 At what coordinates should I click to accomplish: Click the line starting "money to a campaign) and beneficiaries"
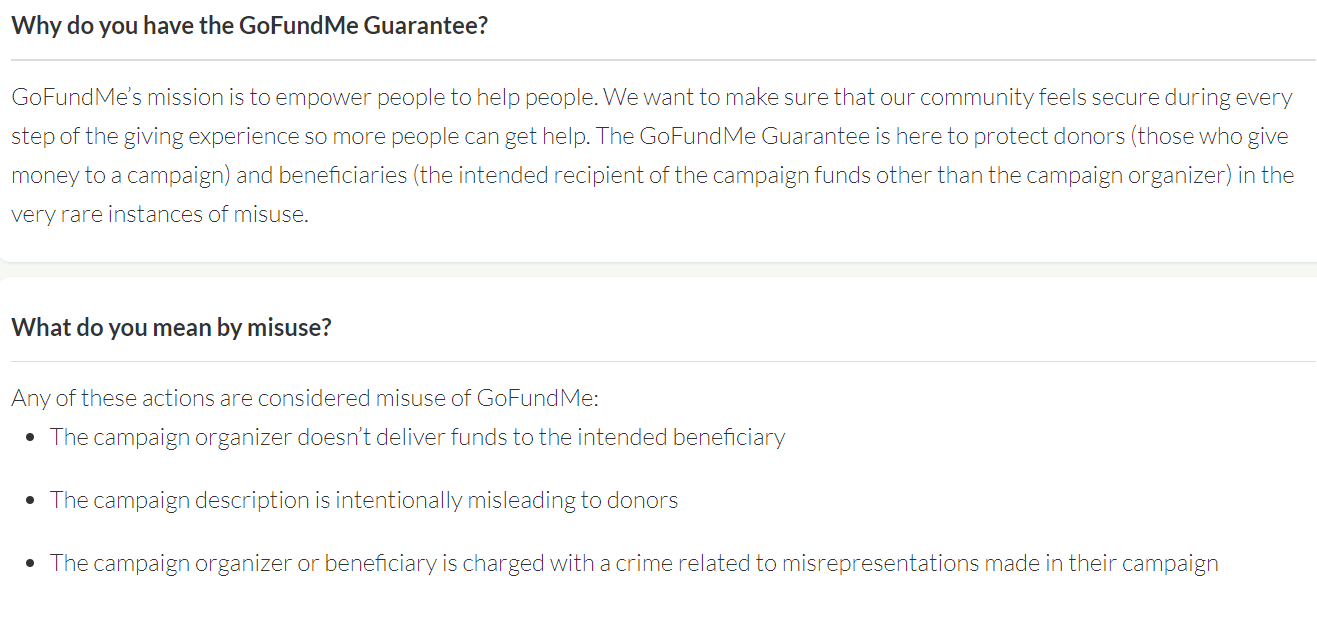[x=653, y=175]
